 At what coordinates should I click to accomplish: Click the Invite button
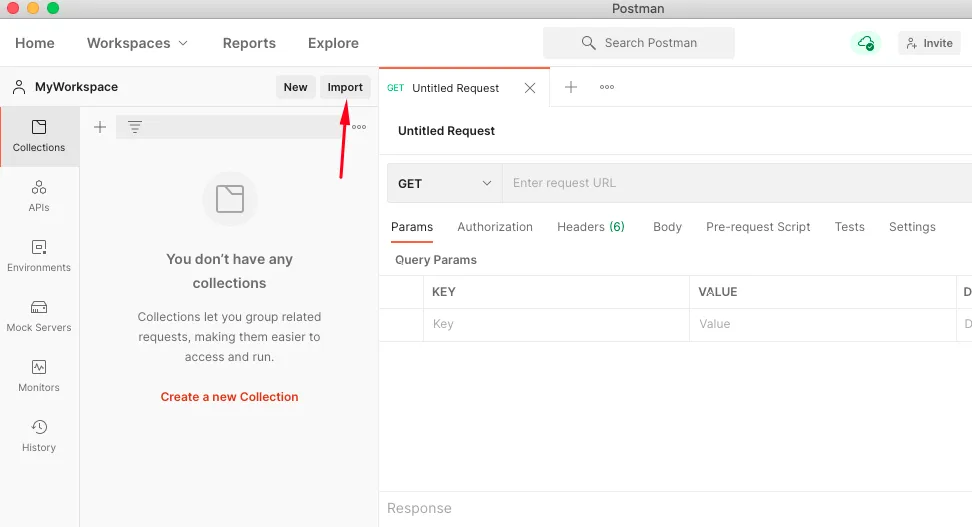pos(929,43)
